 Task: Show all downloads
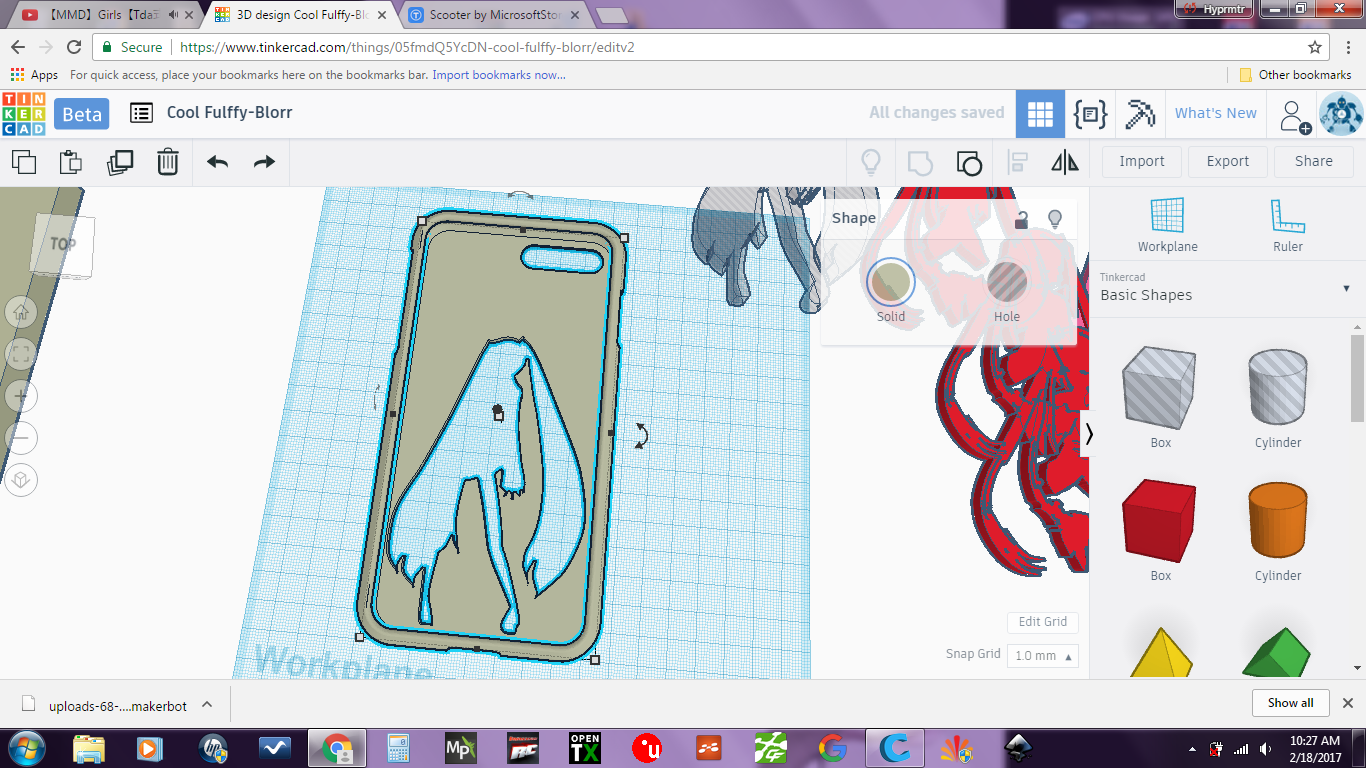pos(1291,703)
